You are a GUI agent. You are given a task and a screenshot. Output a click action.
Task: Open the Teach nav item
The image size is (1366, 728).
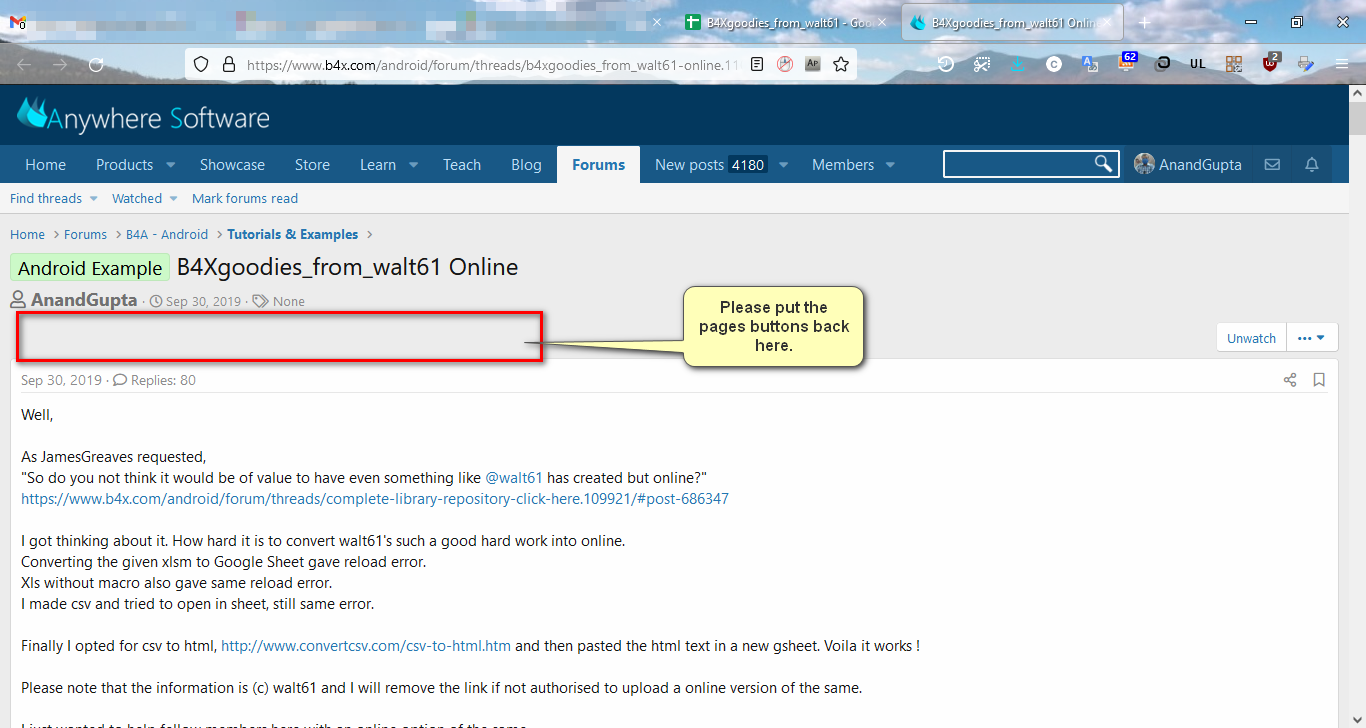click(x=462, y=165)
